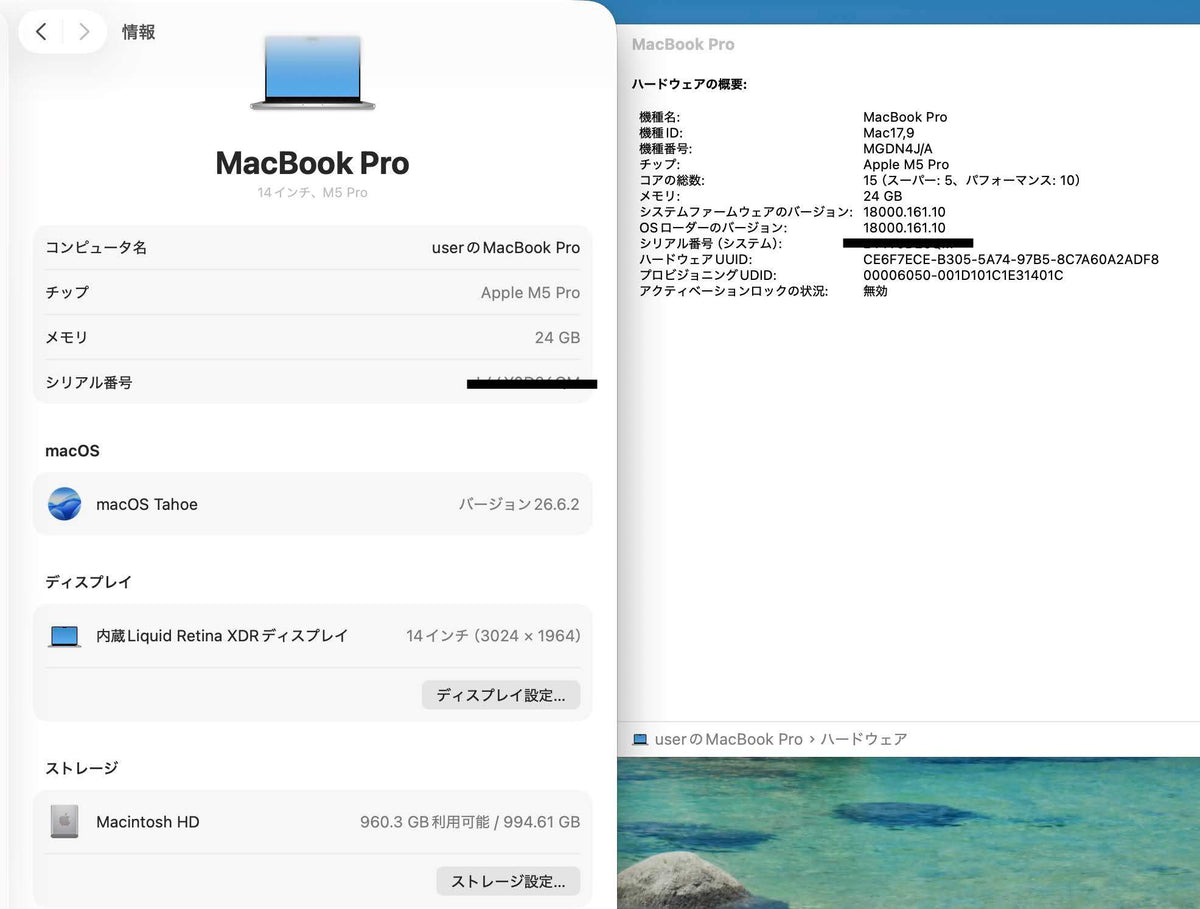
Task: Click コアの総数 value 15 cores text
Action: pyautogui.click(x=972, y=180)
